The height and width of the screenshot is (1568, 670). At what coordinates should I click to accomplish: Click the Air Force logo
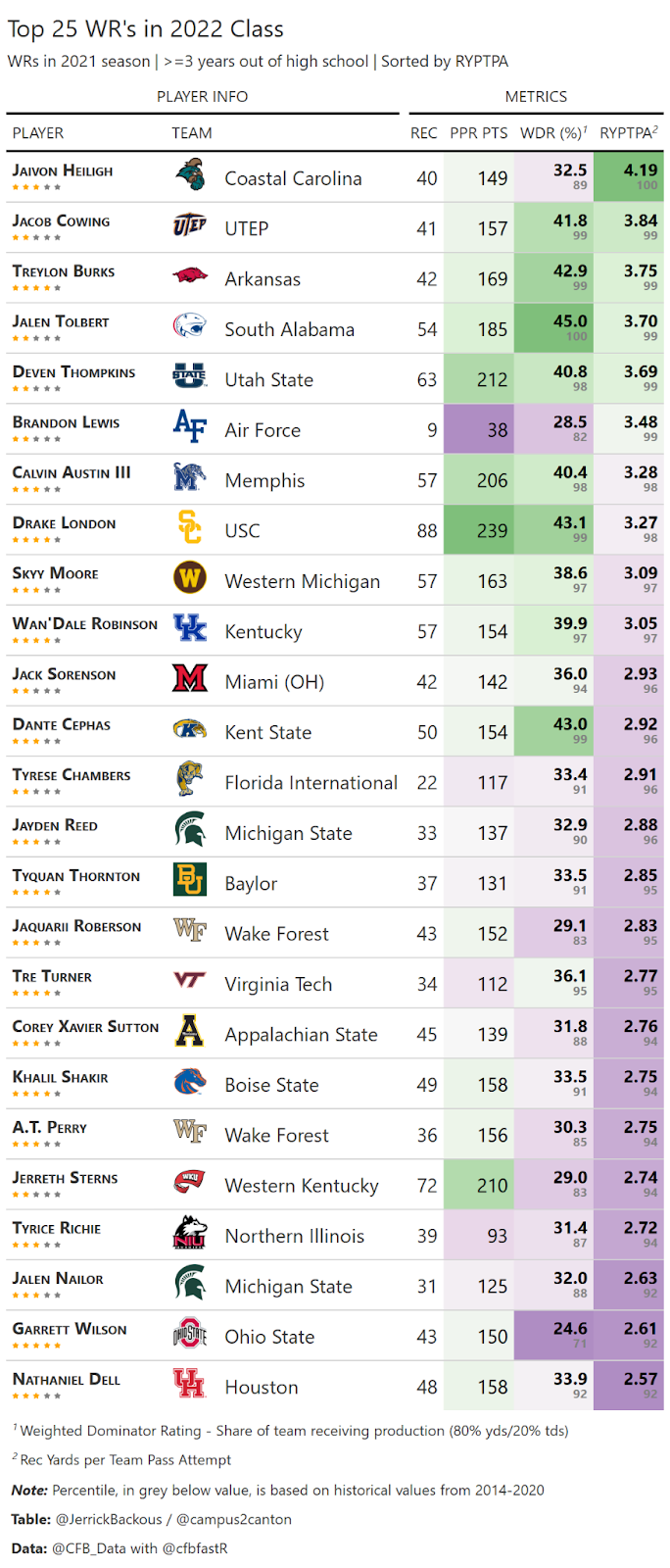tap(190, 426)
